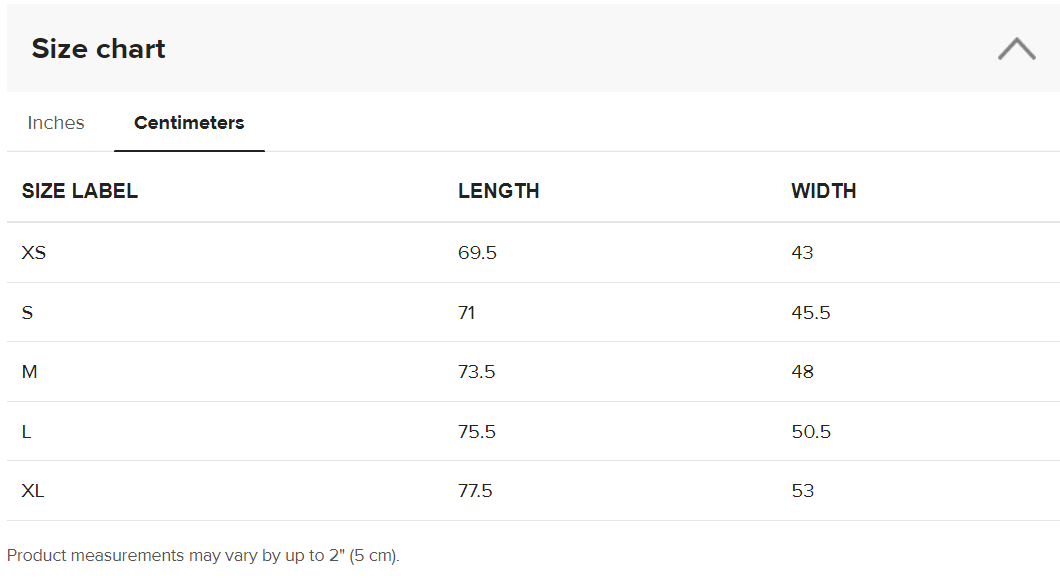Screen dimensions: 1060x578
Task: Click the WIDTH column header
Action: pyautogui.click(x=824, y=191)
